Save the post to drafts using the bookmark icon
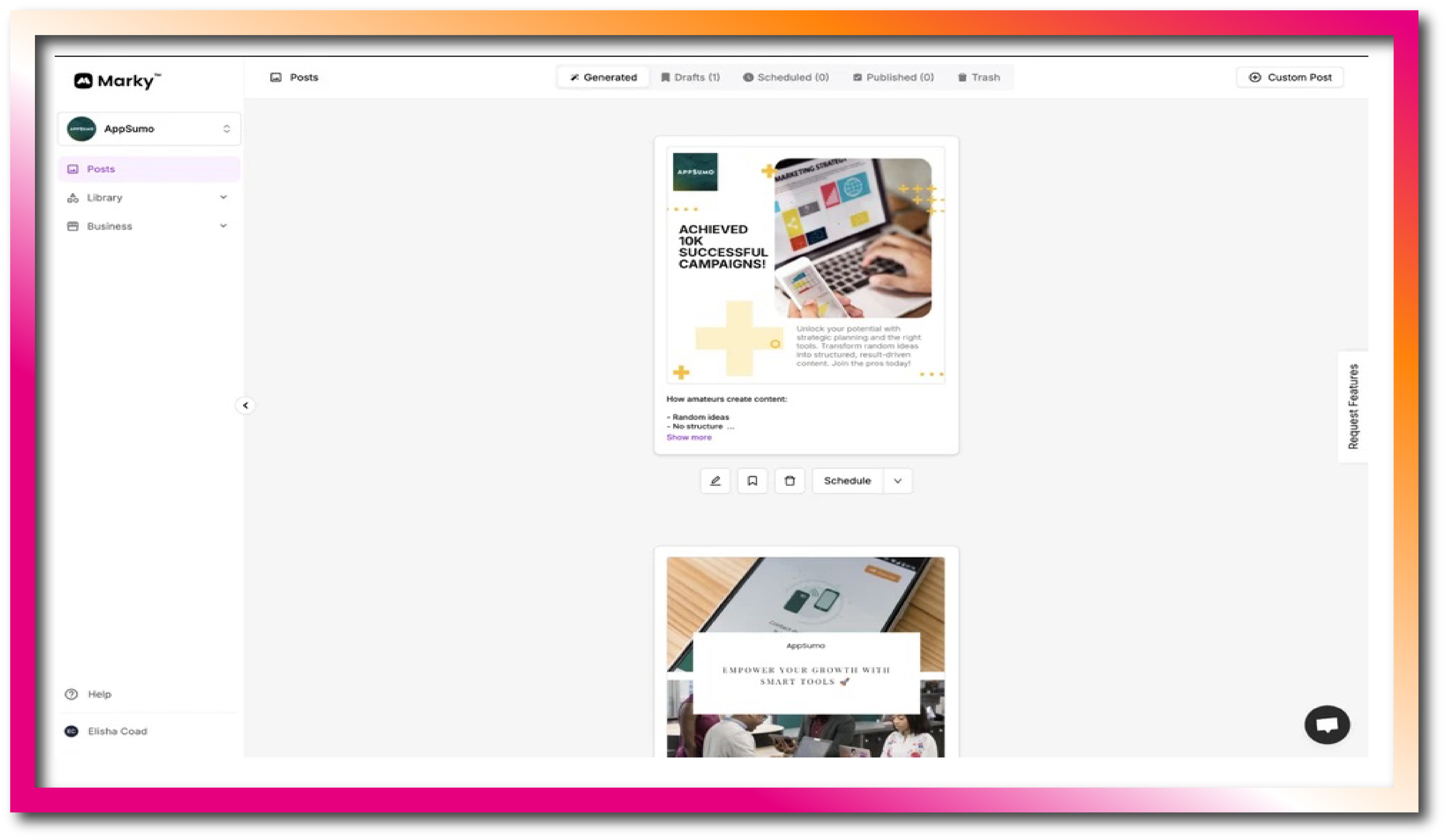The height and width of the screenshot is (840, 1446). [x=753, y=481]
